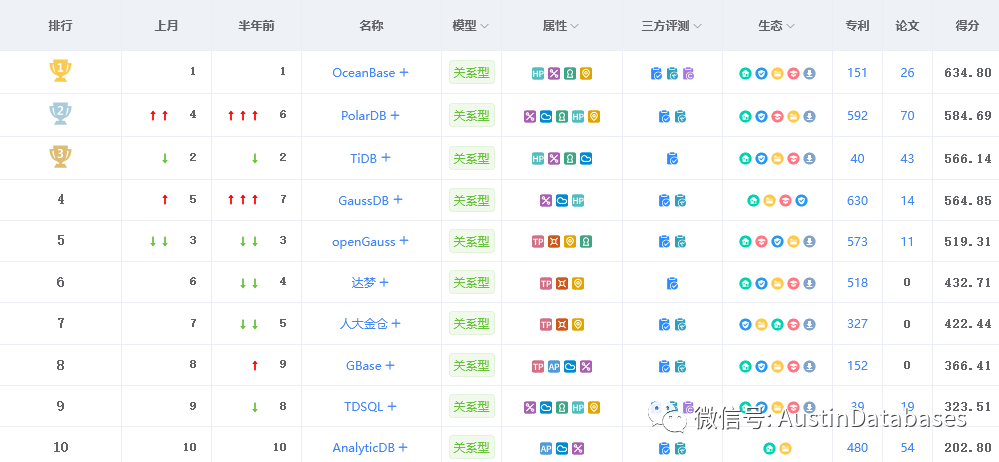Click the blue cloud badge in PolarDB row
Viewport: 999px width, 462px height.
(x=546, y=116)
